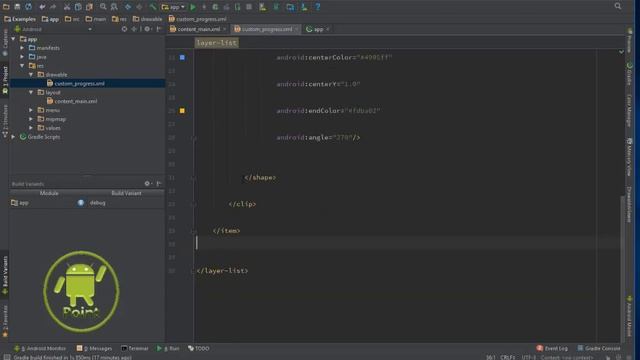The image size is (640, 360).
Task: Open Build Variants settings via the gear icon
Action: click(x=147, y=184)
